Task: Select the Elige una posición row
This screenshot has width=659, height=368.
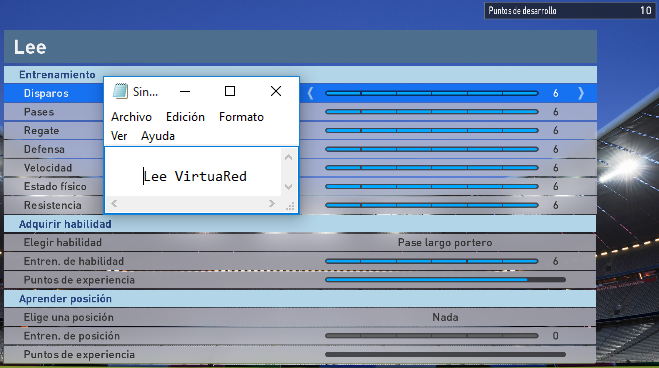Action: (301, 317)
